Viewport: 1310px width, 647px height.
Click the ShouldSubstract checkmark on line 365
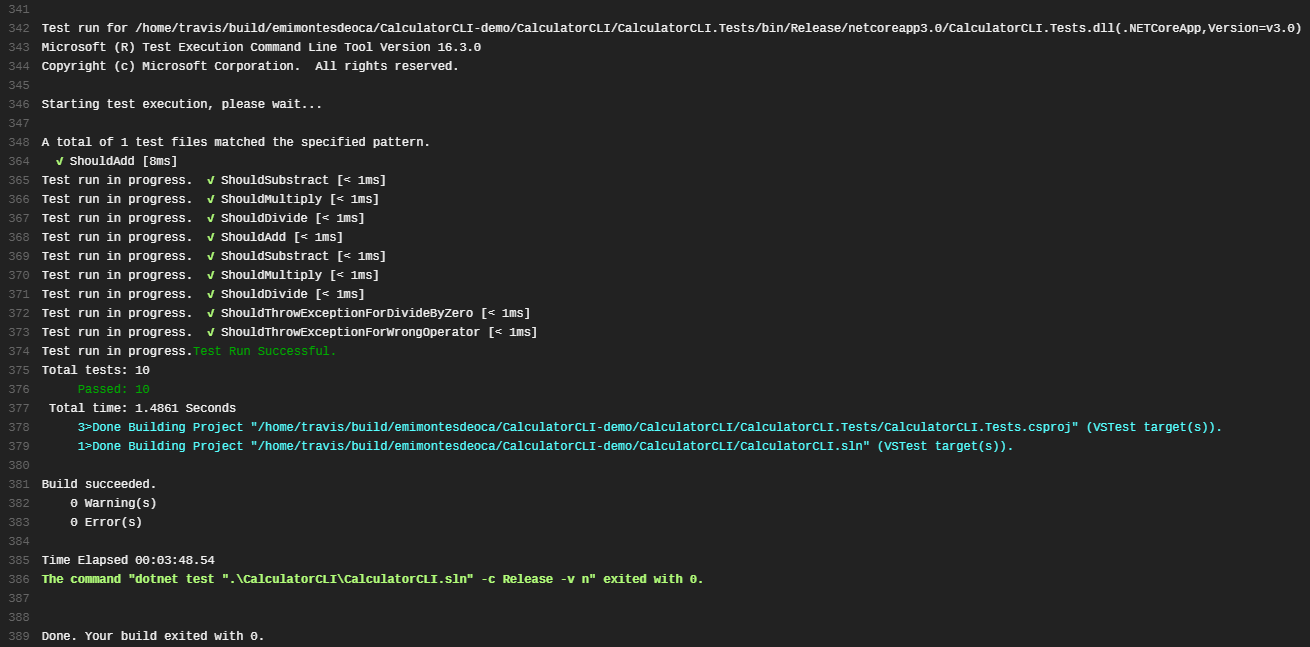[211, 180]
